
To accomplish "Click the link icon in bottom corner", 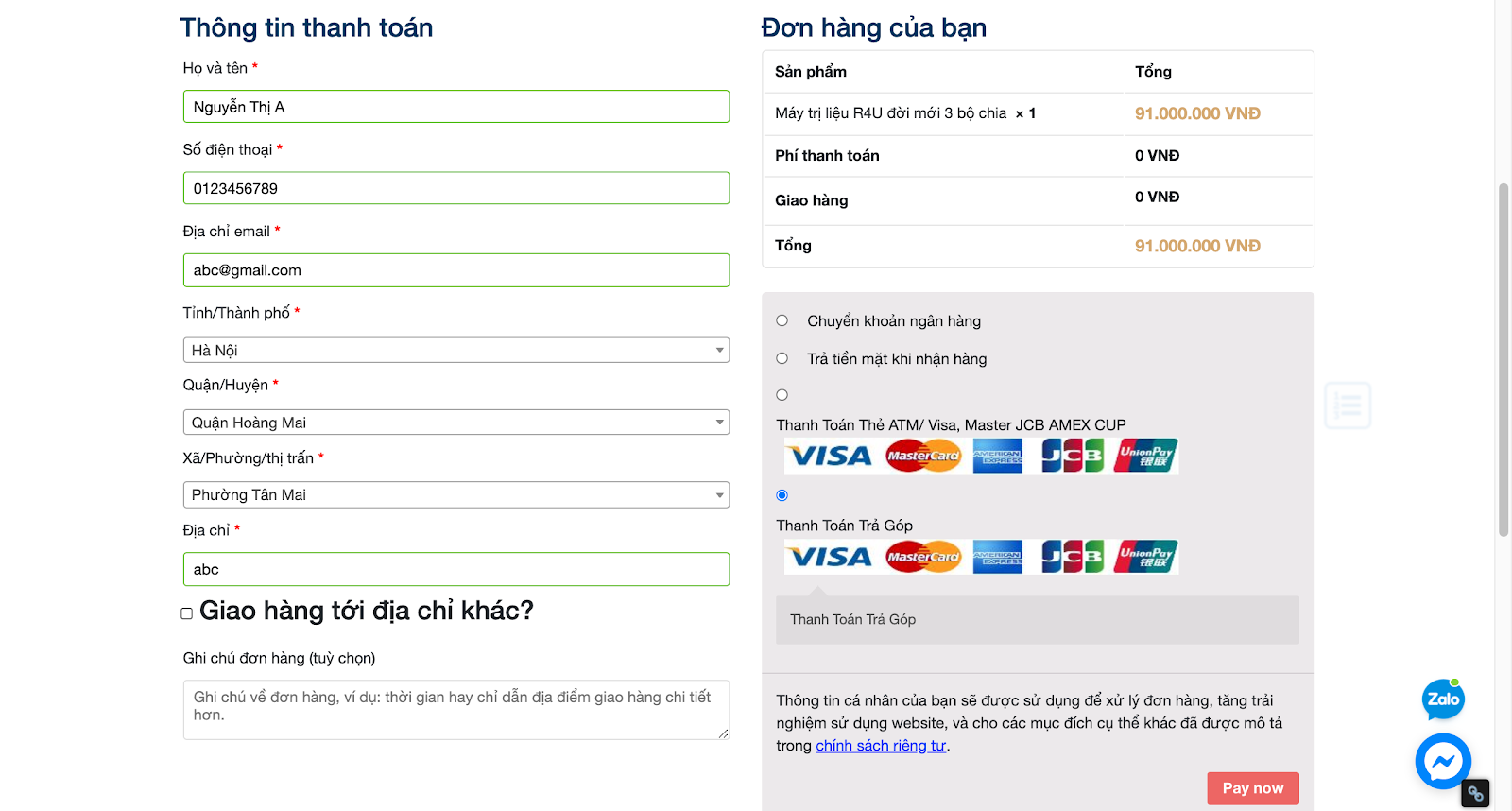I will 1475,793.
